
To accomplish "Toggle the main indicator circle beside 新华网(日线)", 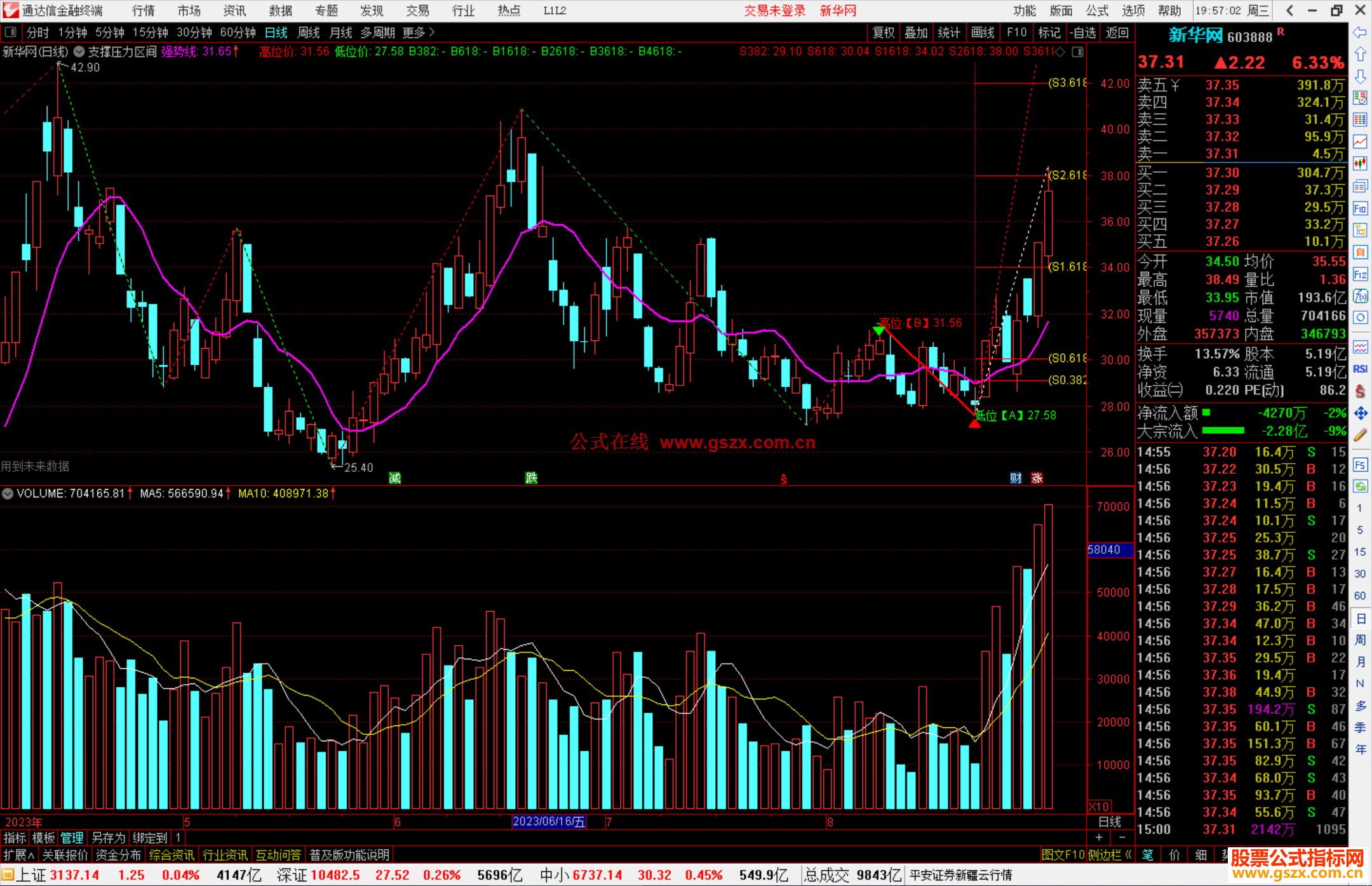I will pyautogui.click(x=79, y=52).
